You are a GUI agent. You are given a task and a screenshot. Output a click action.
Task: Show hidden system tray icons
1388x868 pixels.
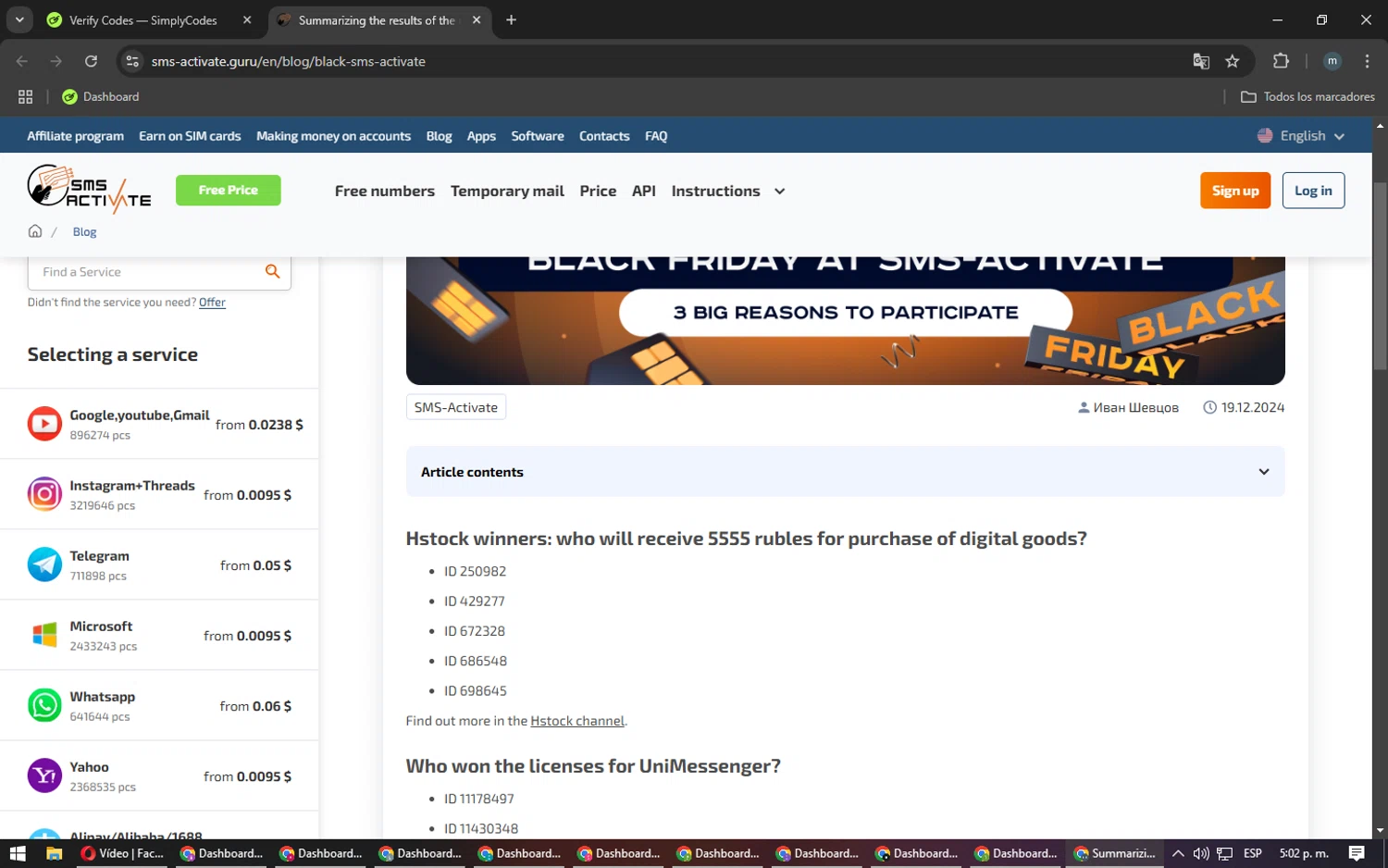tap(1178, 853)
